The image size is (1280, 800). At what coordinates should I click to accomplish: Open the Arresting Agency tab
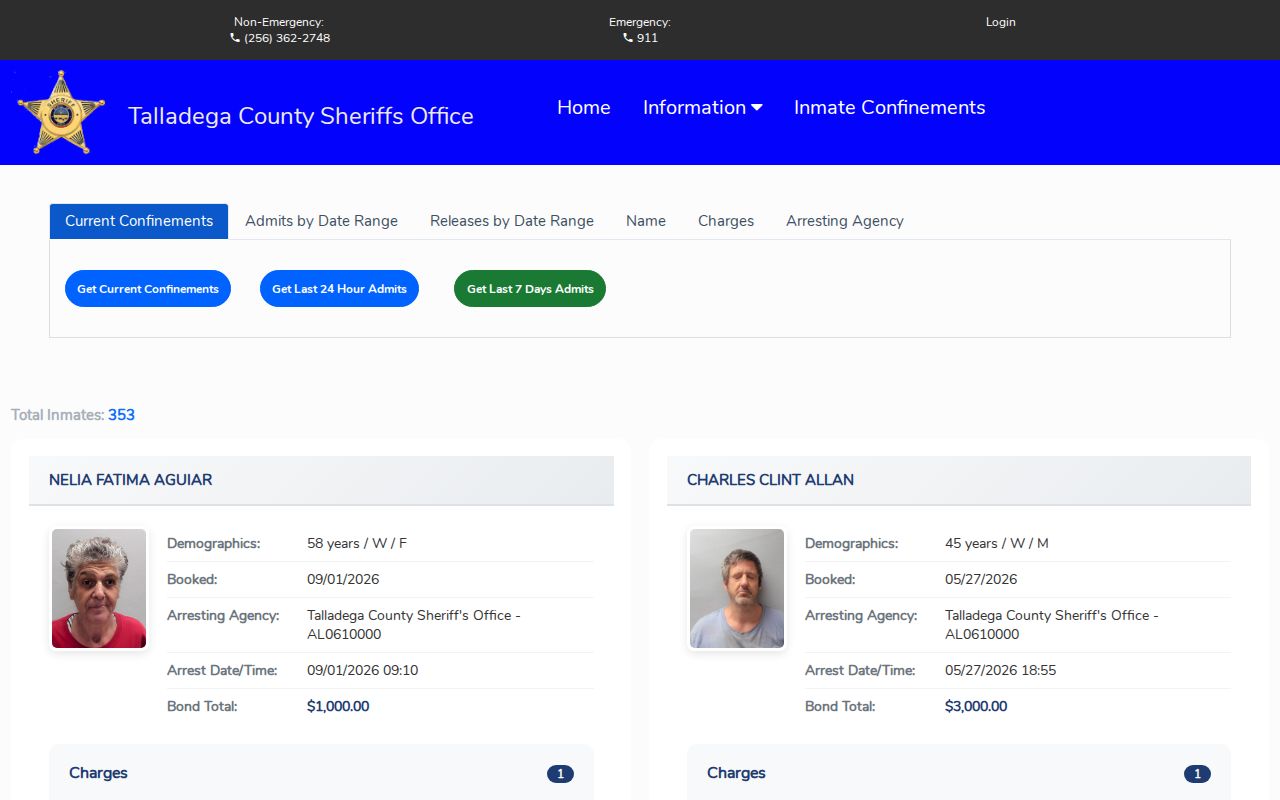tap(845, 221)
